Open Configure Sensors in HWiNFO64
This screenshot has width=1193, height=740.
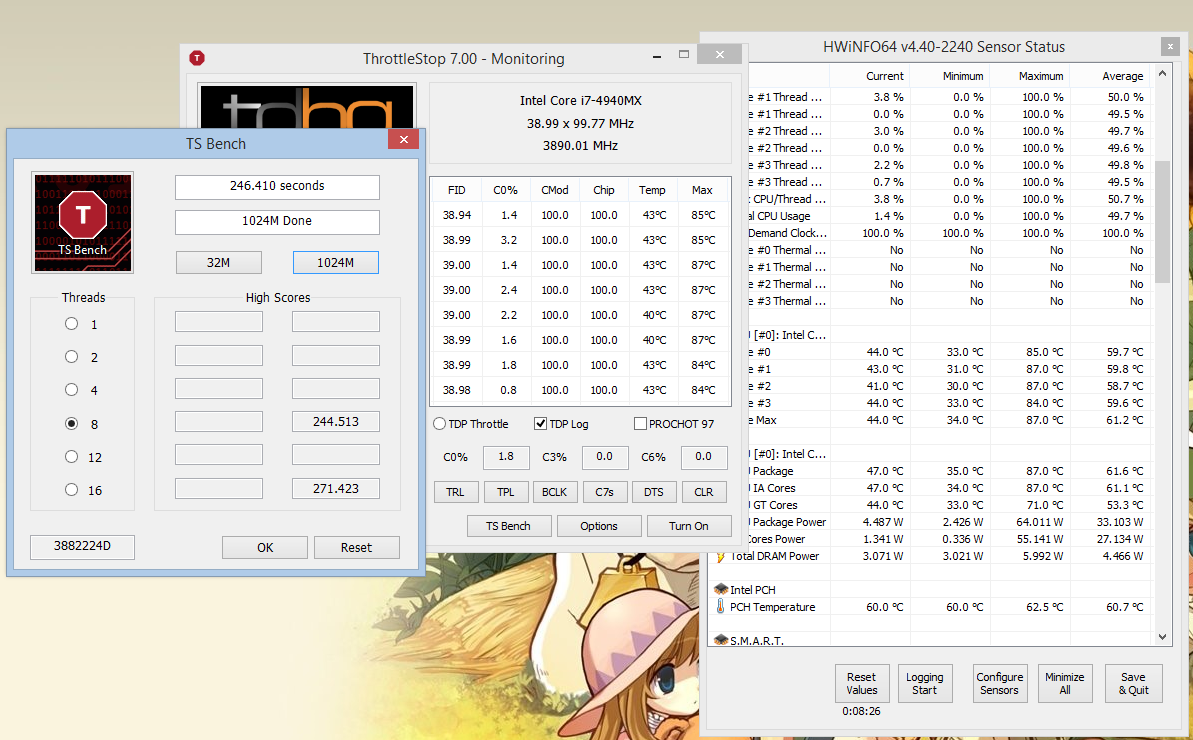coord(1000,684)
